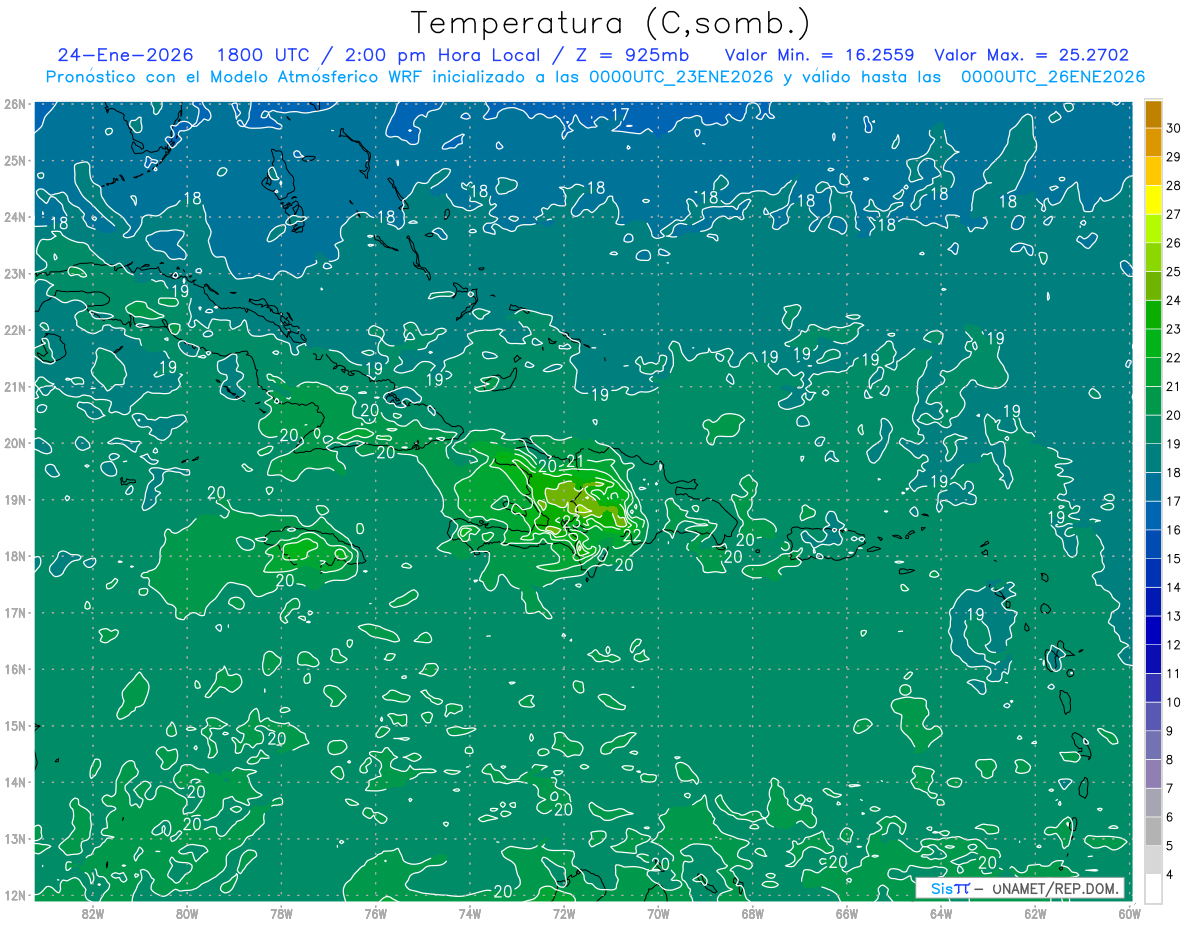The image size is (1200, 927).
Task: Click the blue legend swatch between 13 and 14
Action: tap(1153, 601)
